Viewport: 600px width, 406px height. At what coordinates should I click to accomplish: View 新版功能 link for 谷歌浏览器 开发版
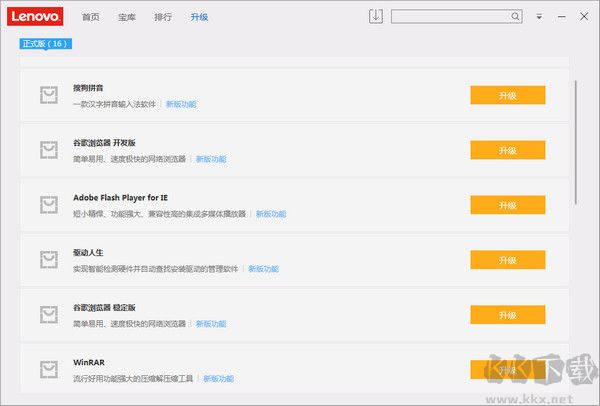(211, 159)
